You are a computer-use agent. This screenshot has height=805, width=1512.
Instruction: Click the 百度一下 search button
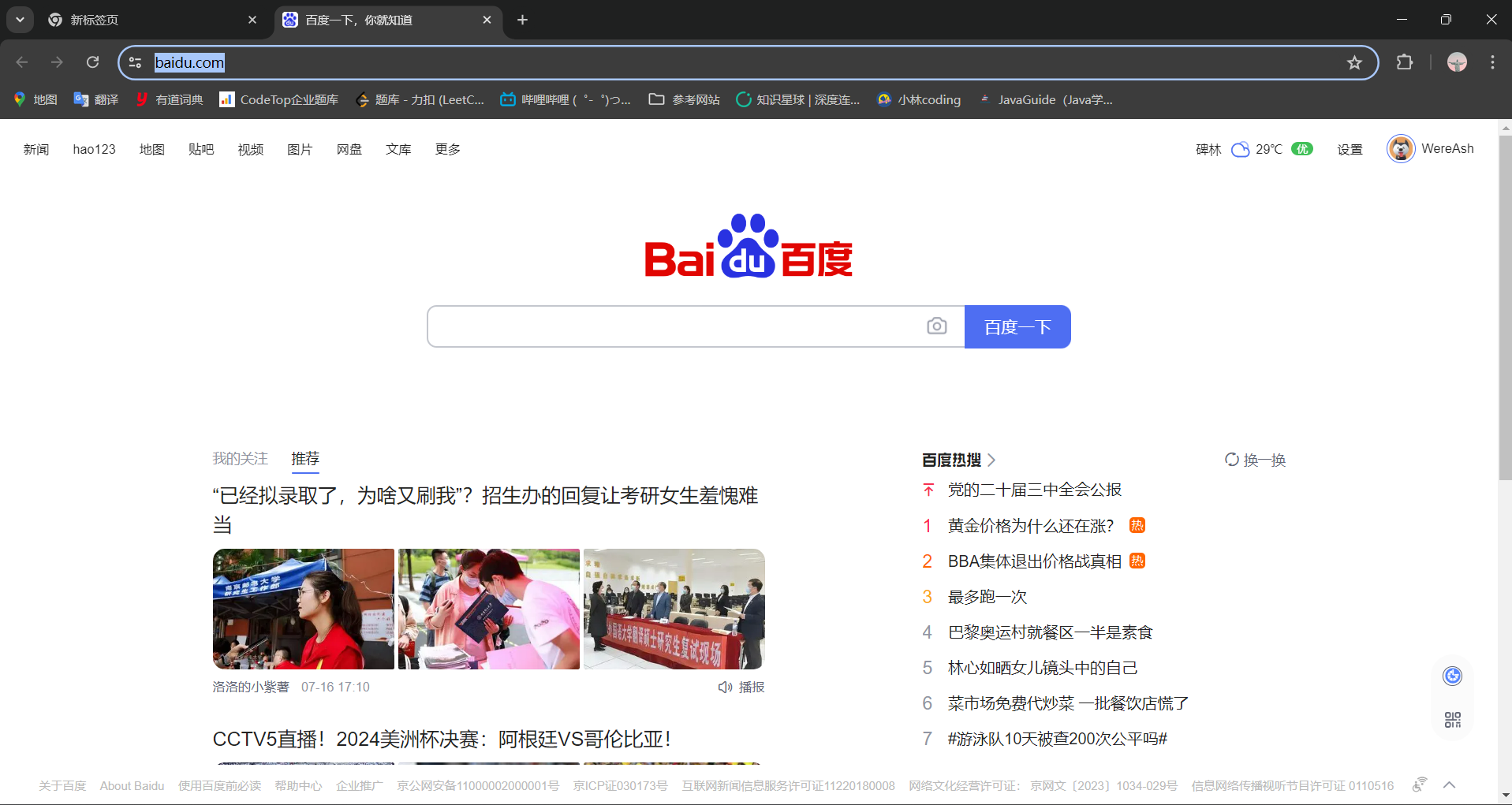(1017, 326)
